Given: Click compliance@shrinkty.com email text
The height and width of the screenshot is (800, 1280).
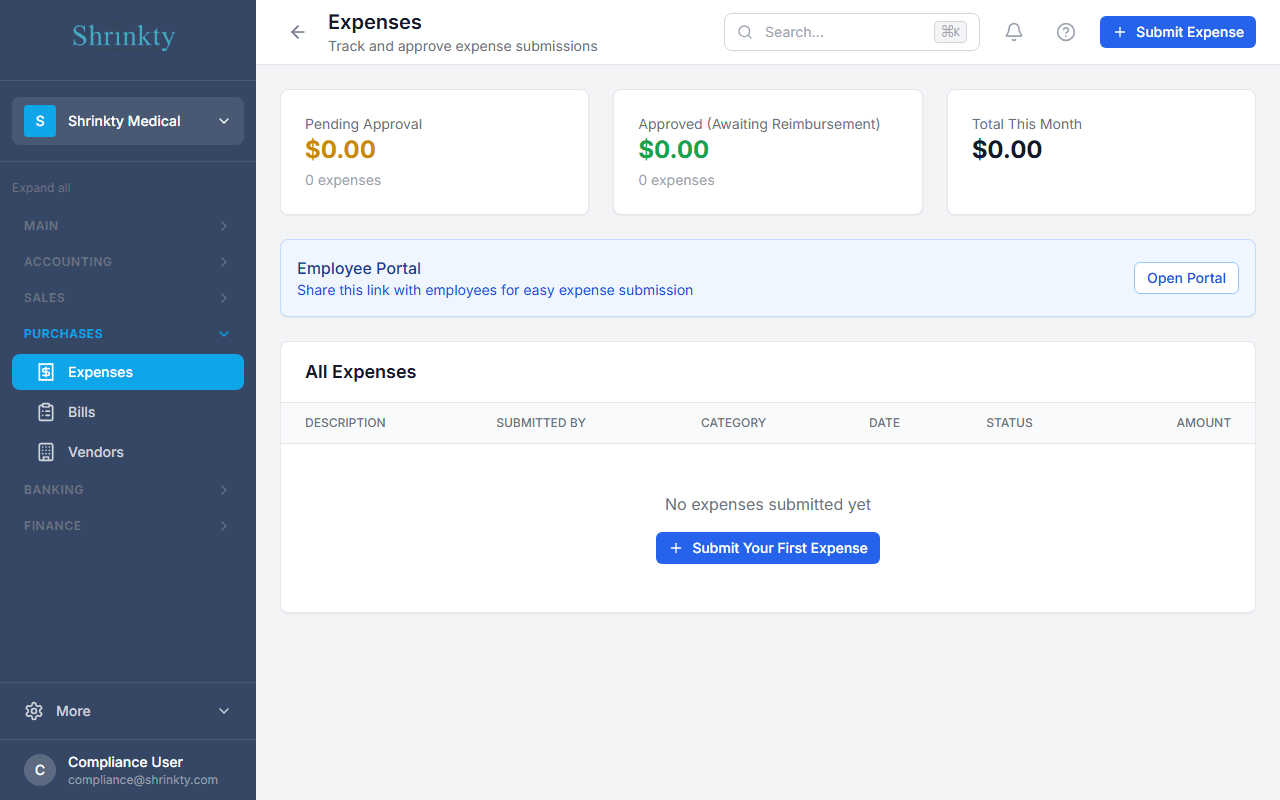Looking at the screenshot, I should 143,780.
